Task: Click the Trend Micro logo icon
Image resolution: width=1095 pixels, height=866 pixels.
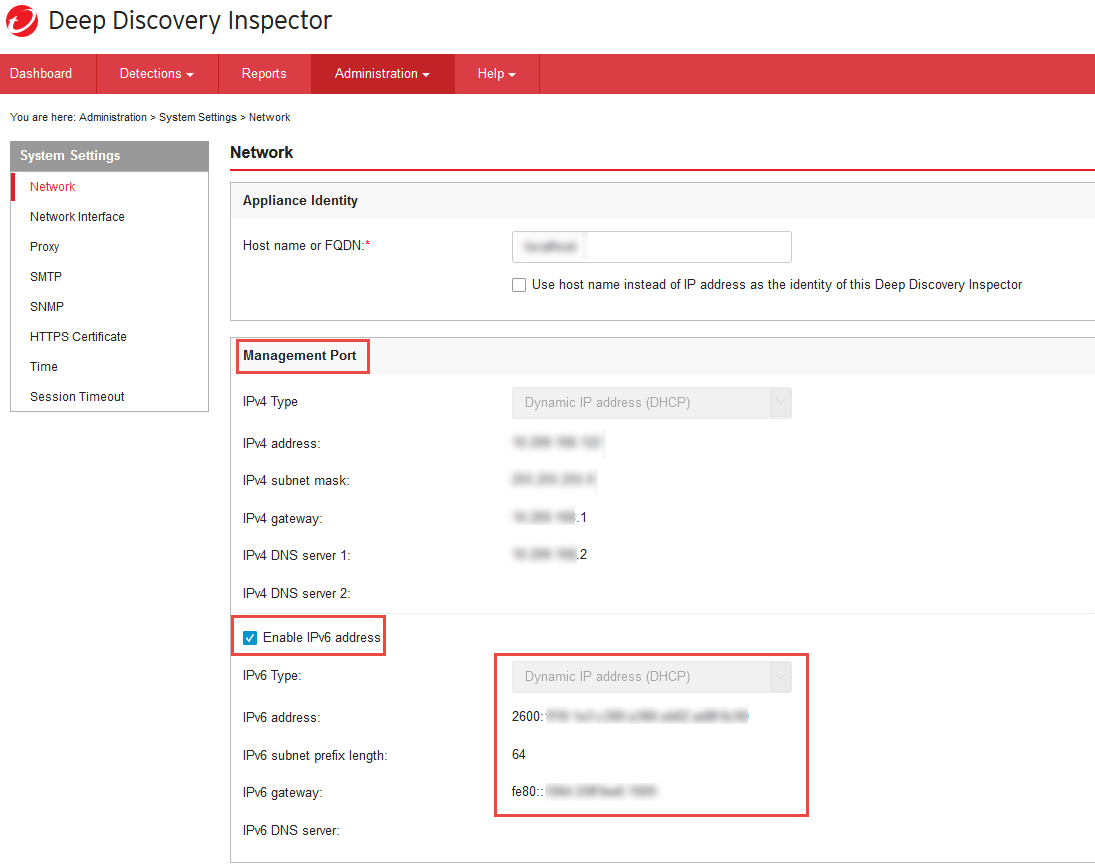Action: (x=21, y=21)
